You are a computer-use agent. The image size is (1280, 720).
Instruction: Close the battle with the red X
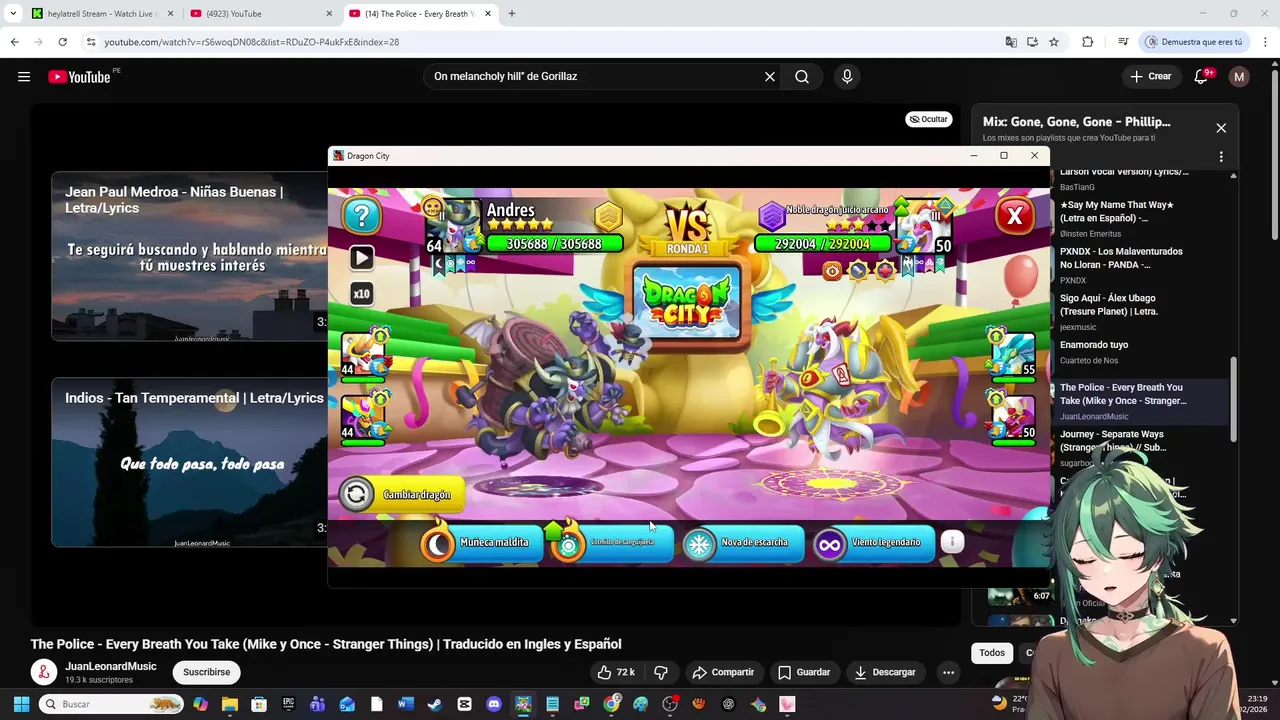coord(1014,215)
